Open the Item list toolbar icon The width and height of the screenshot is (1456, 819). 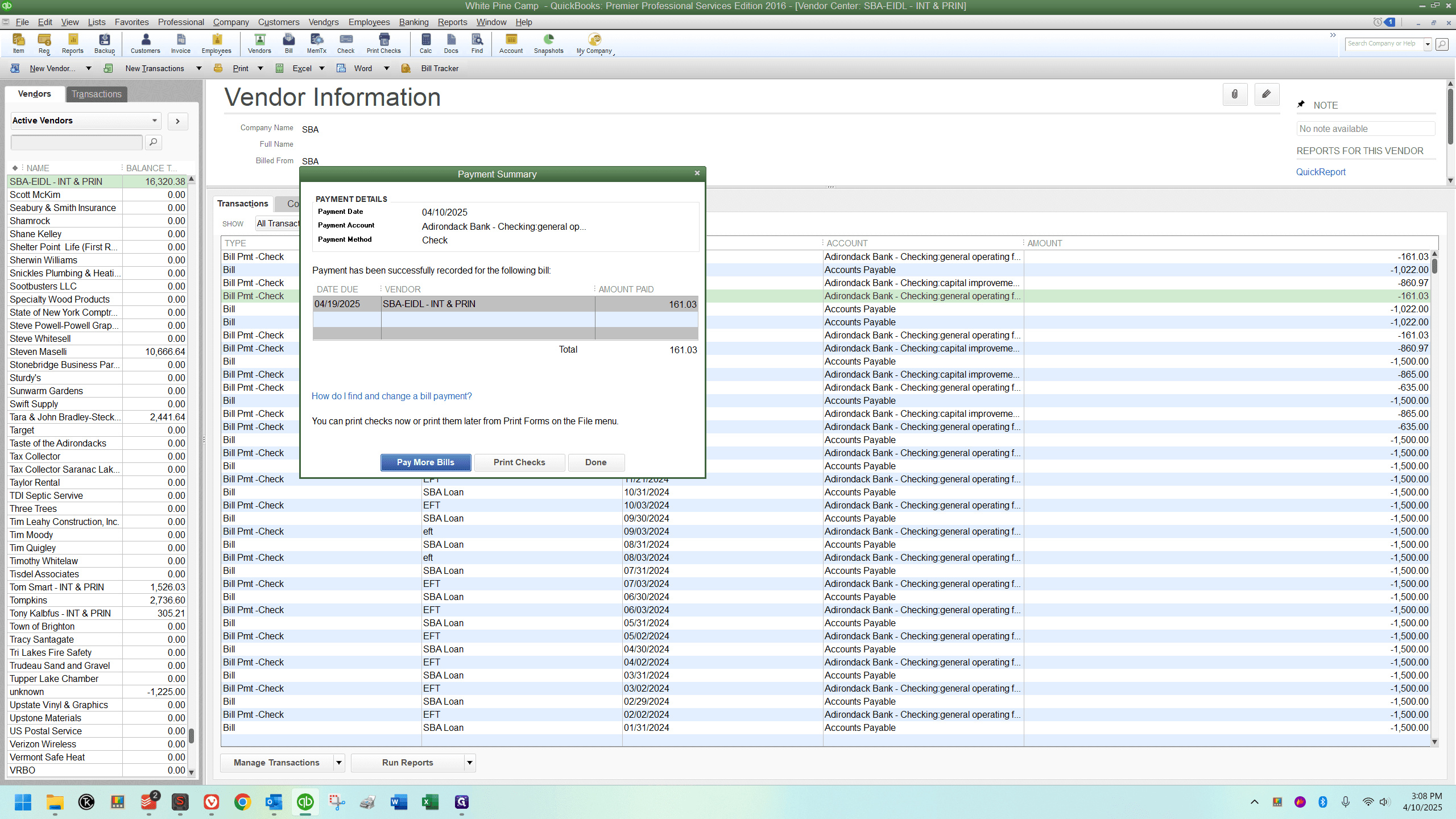click(x=19, y=43)
